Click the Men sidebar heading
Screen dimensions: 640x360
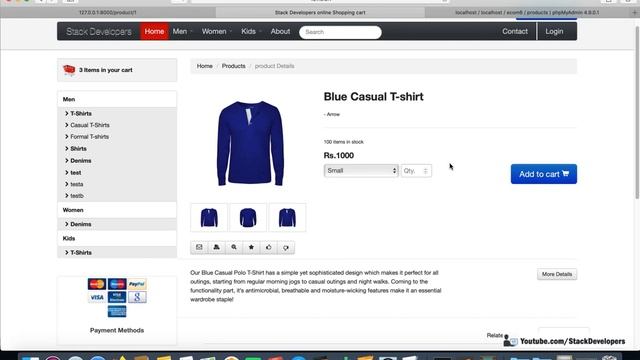coord(69,99)
